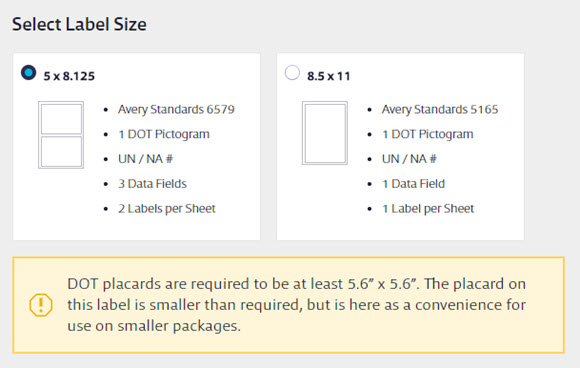Click the single-label sheet layout thumbnail
The height and width of the screenshot is (368, 580).
coord(325,133)
